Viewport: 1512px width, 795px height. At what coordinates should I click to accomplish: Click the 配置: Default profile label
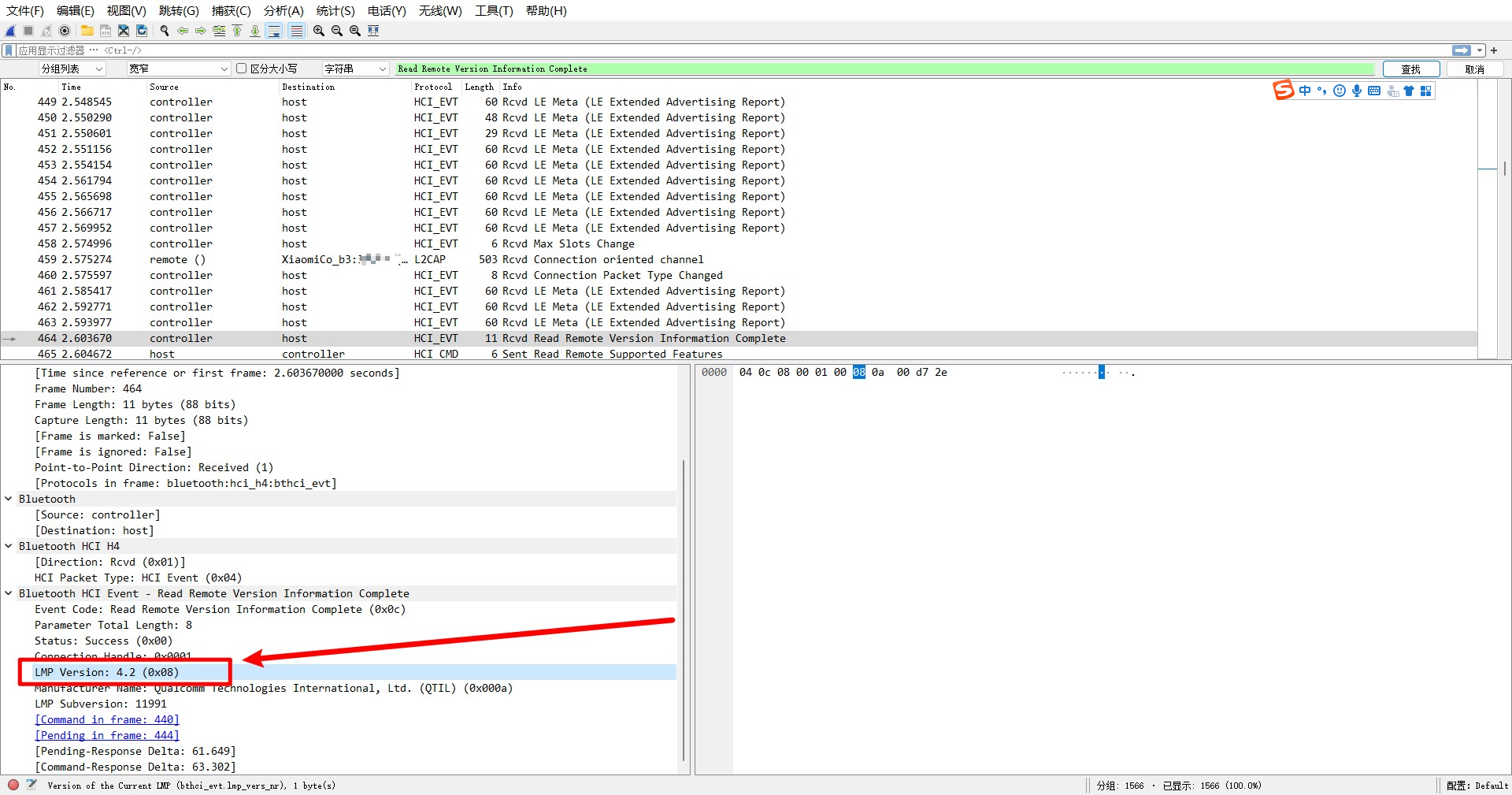[x=1477, y=786]
